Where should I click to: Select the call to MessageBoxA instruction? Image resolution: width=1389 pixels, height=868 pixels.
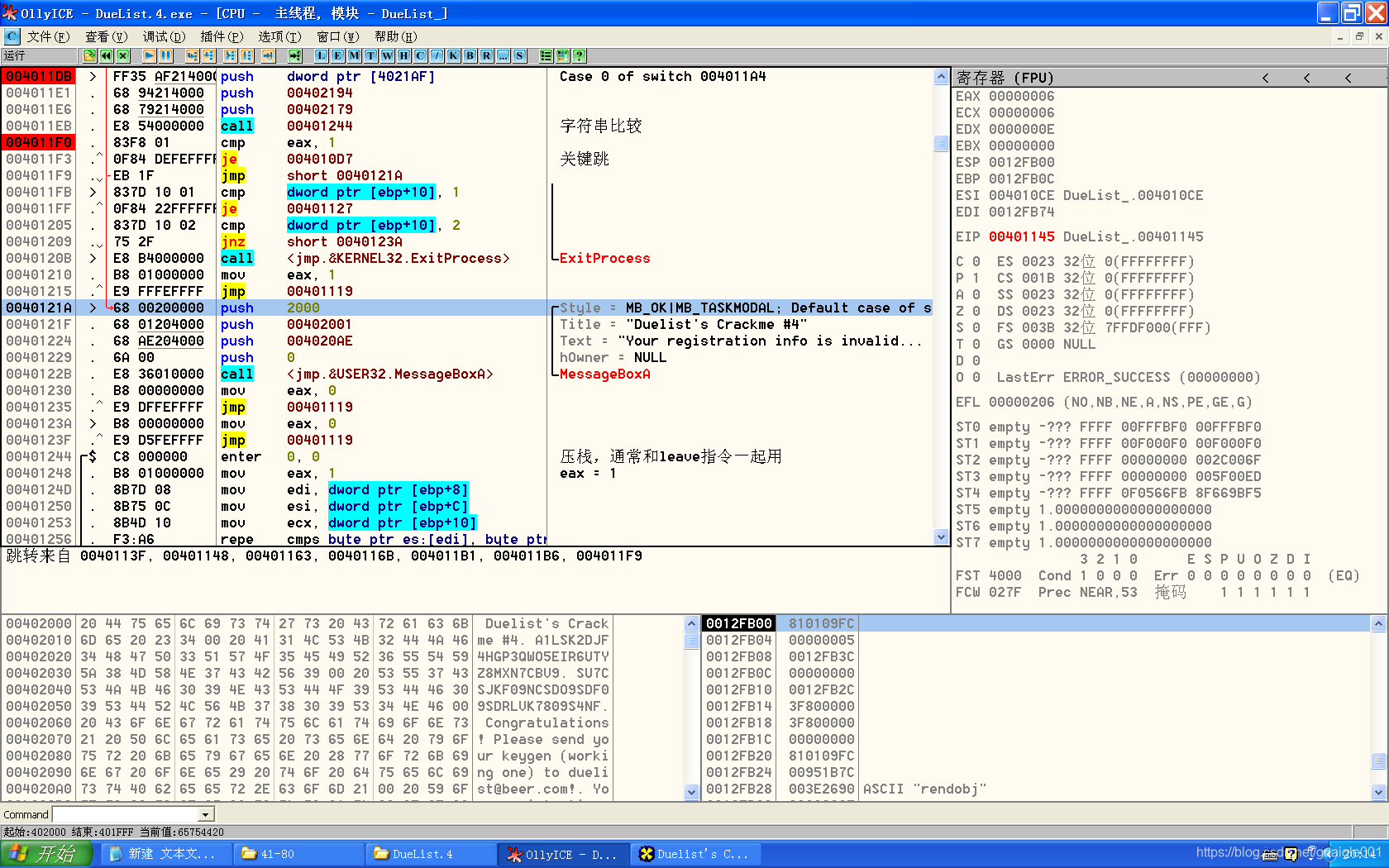(356, 374)
